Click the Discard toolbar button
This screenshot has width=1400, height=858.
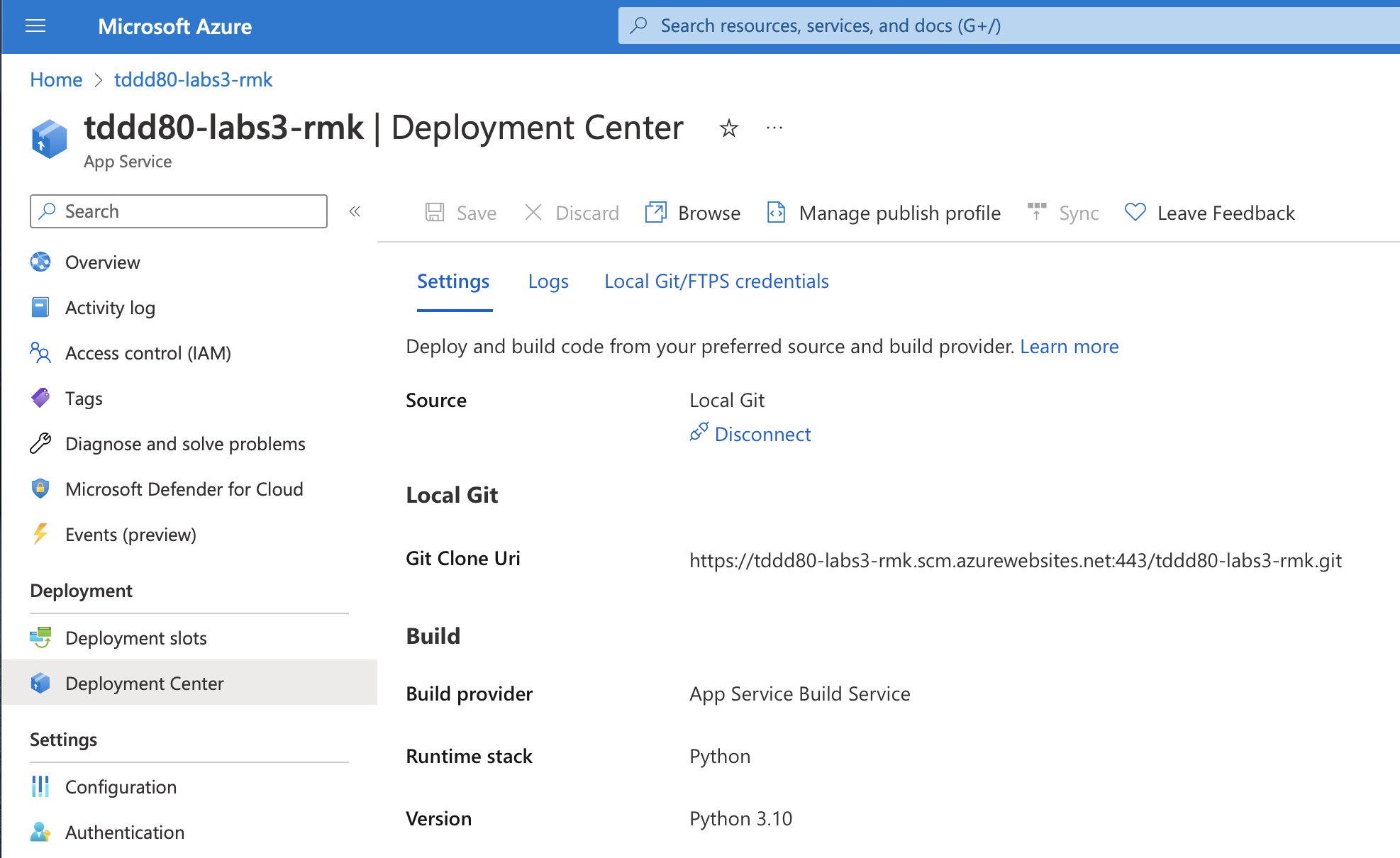pyautogui.click(x=571, y=213)
